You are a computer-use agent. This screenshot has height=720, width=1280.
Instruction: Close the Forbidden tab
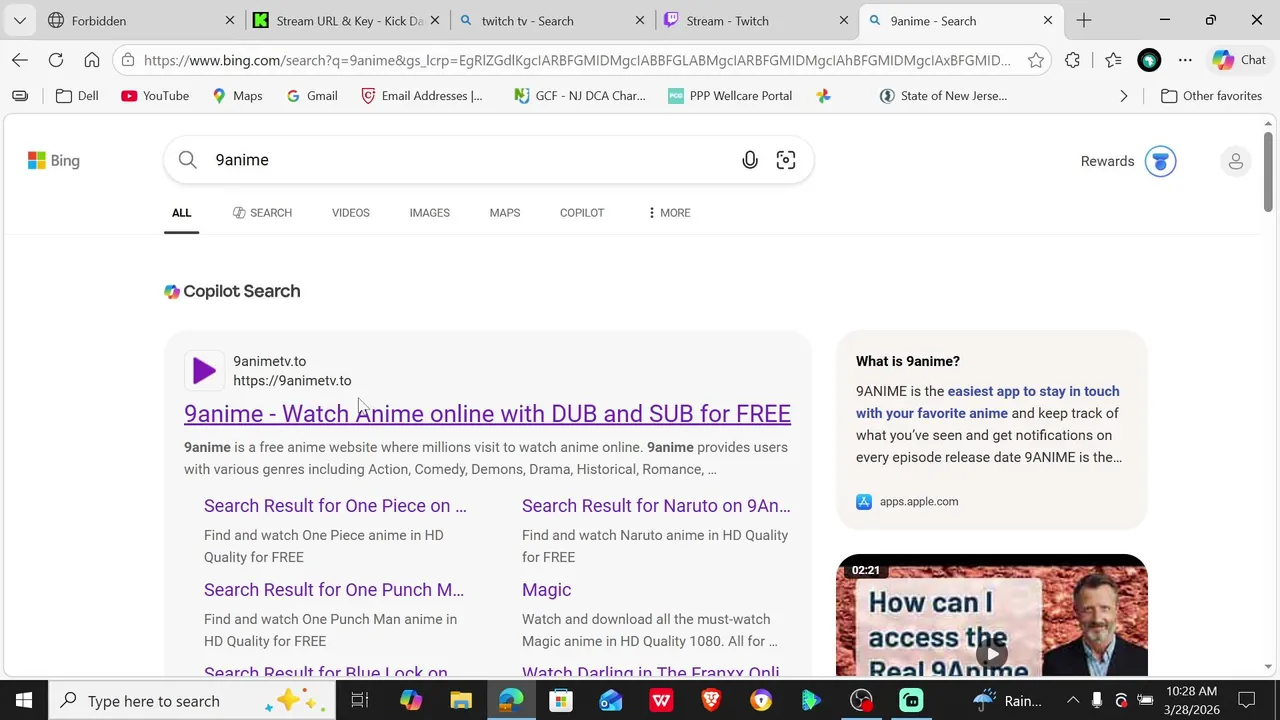[230, 20]
